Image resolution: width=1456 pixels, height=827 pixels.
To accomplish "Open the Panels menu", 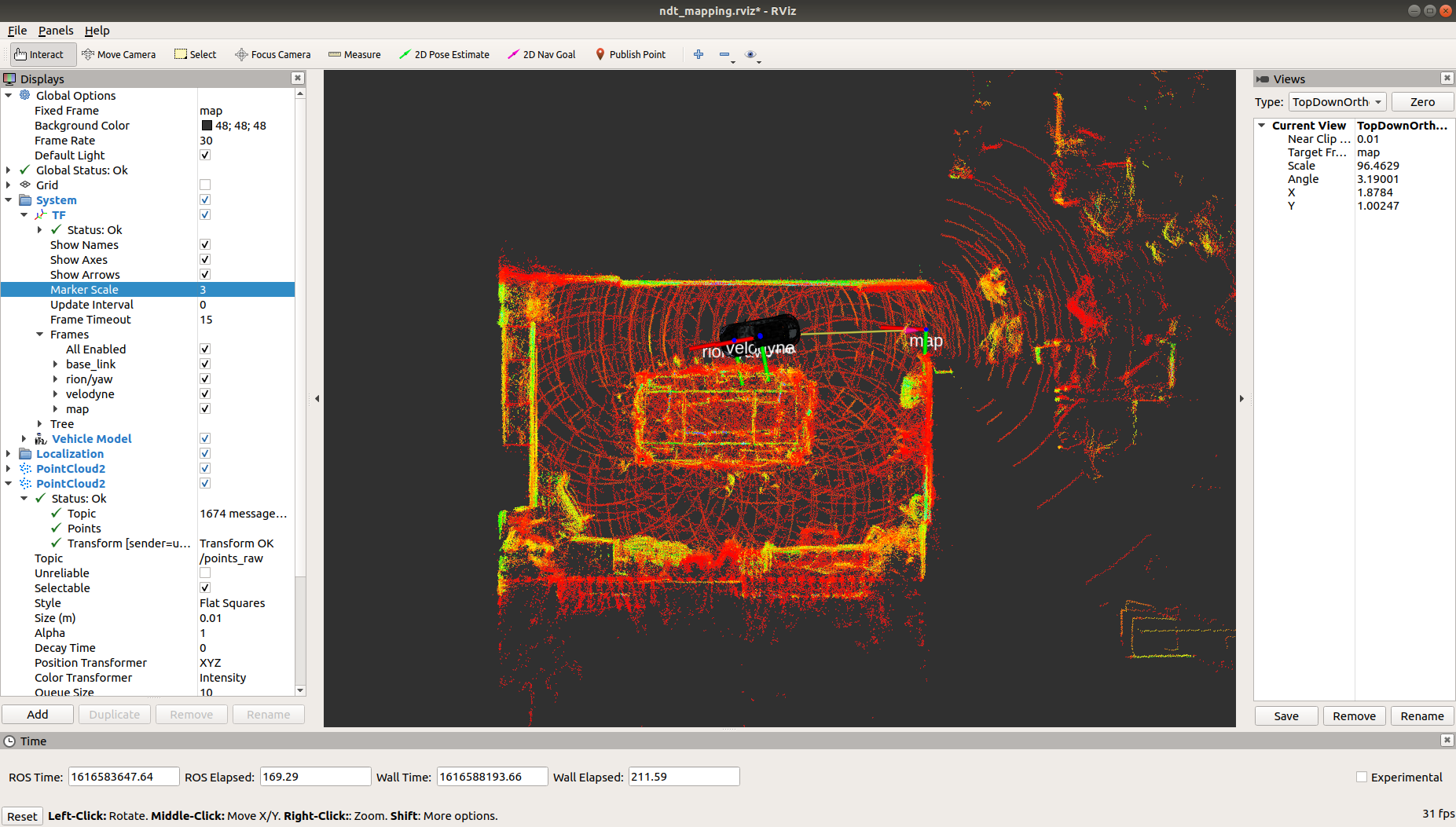I will (x=55, y=31).
